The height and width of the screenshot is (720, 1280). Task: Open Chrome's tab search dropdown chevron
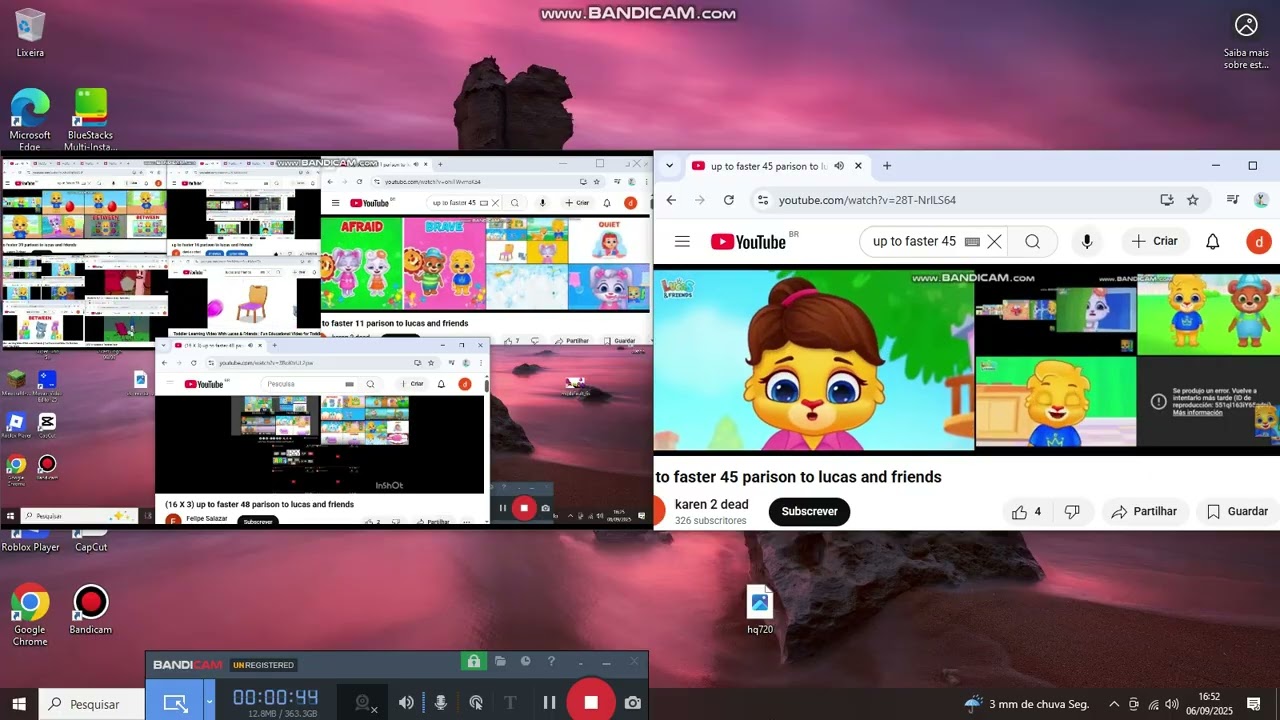point(669,166)
